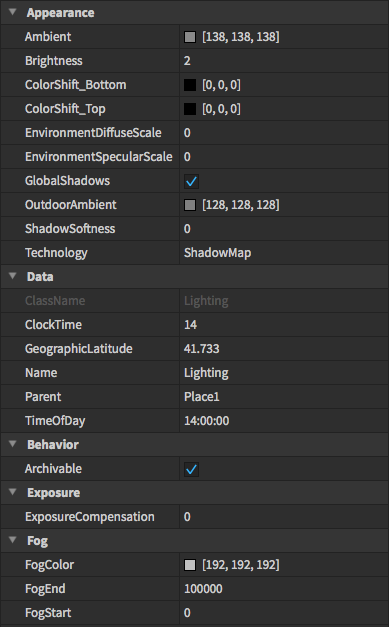Collapse the Behavior section triangle
The image size is (389, 627).
click(x=12, y=444)
